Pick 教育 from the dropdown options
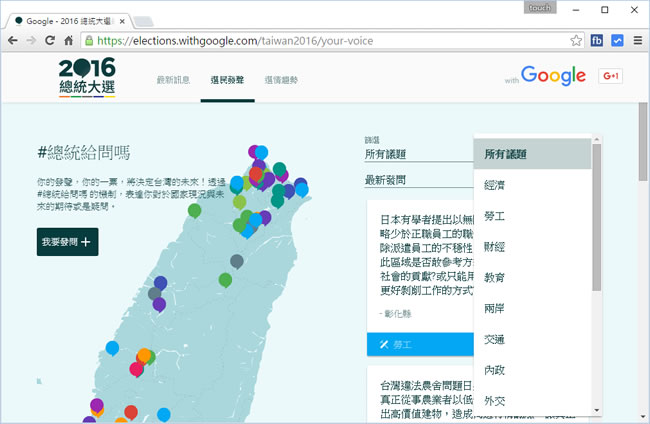 495,277
